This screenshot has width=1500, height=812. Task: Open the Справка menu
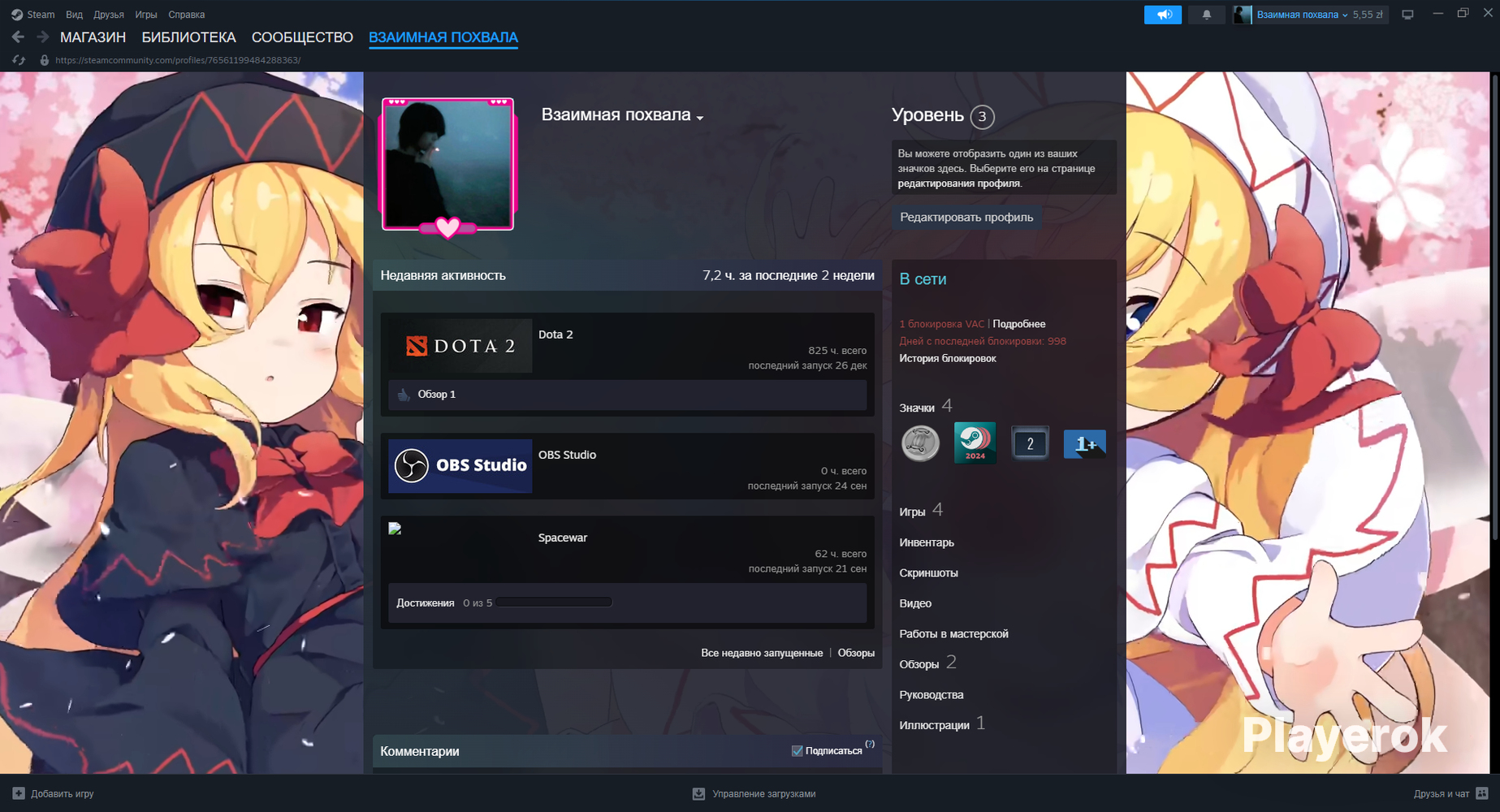click(x=187, y=15)
